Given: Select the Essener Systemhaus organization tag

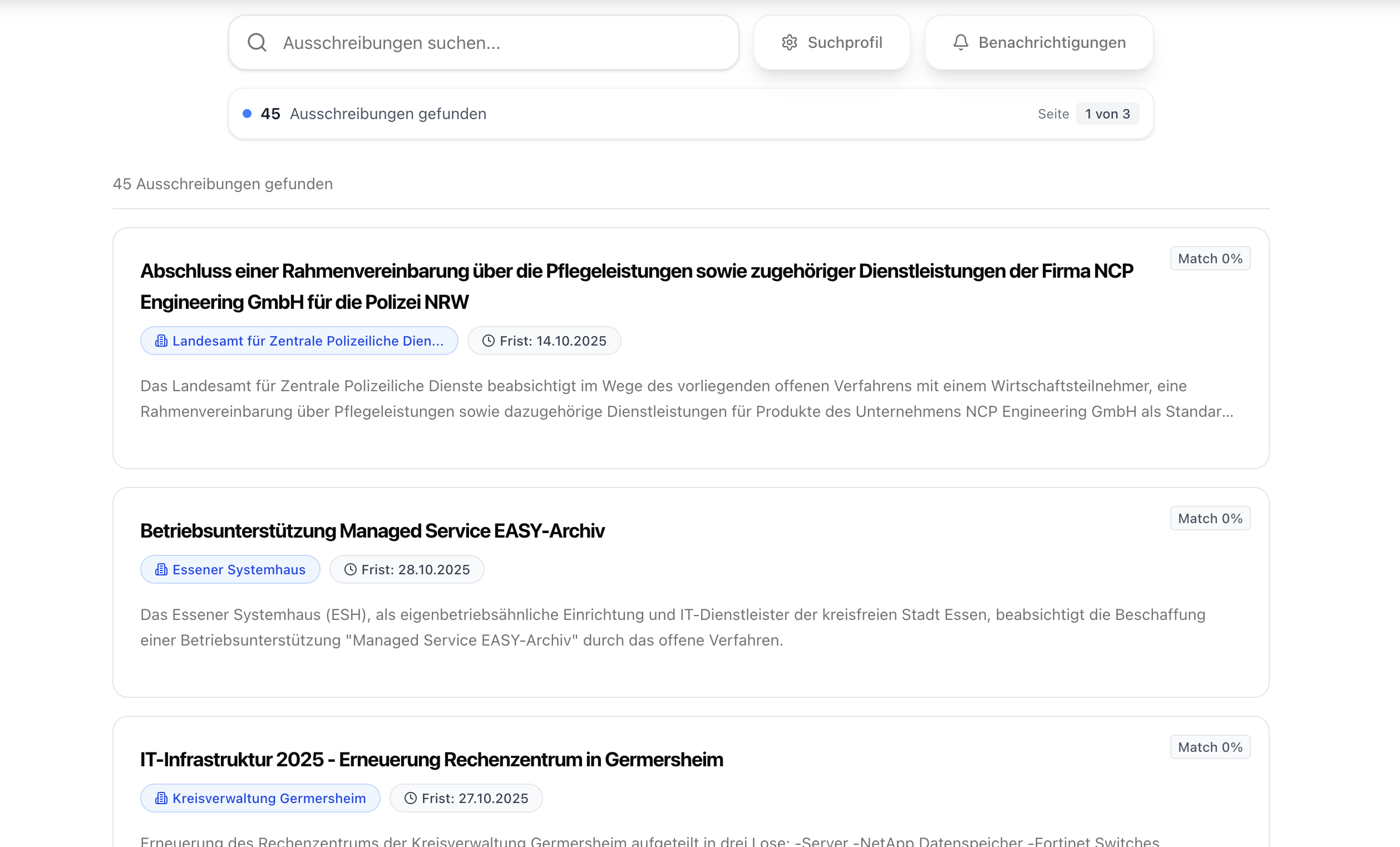Looking at the screenshot, I should pyautogui.click(x=239, y=570).
